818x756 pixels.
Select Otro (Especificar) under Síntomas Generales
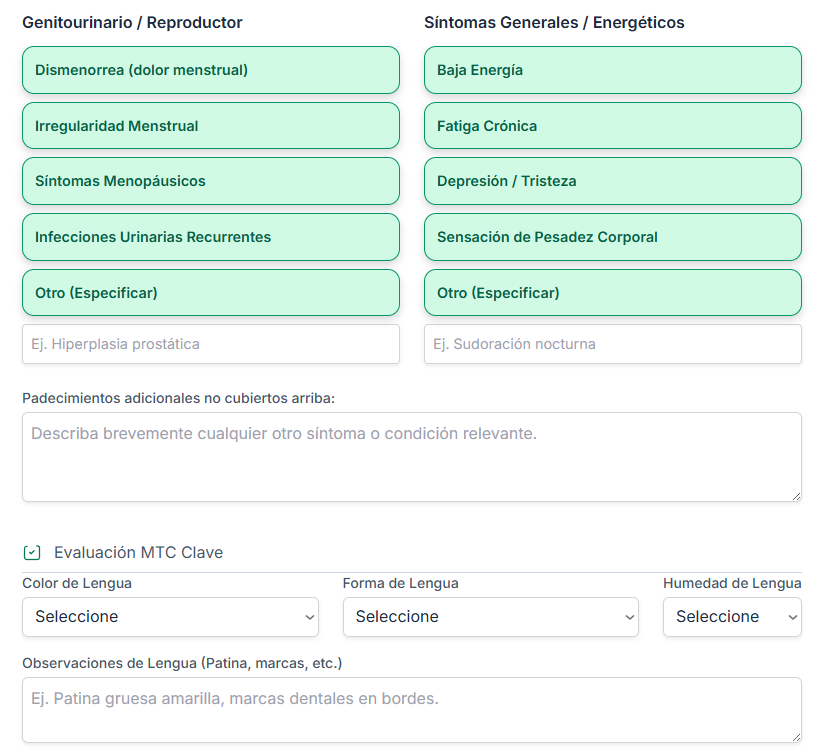(x=612, y=292)
